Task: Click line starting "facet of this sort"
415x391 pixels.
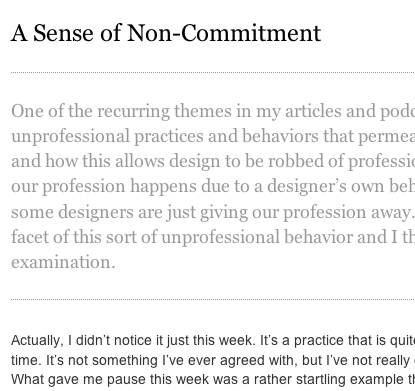Action: point(213,237)
